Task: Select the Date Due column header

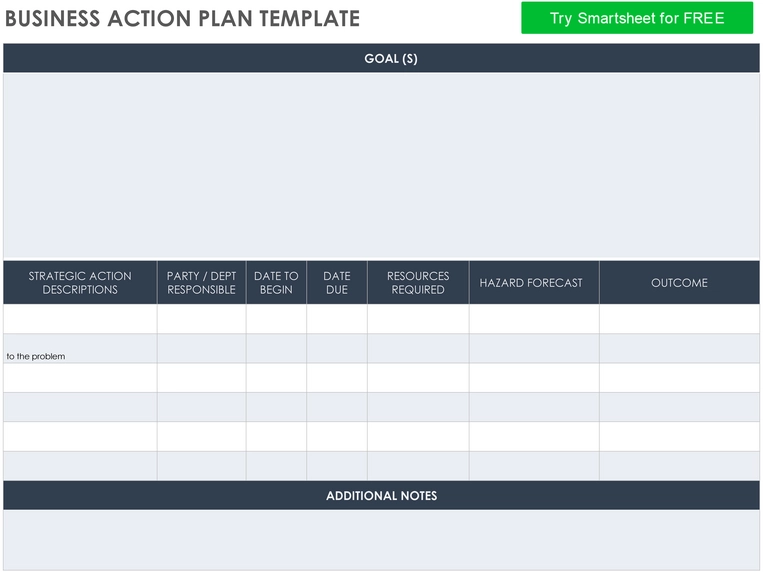Action: (337, 282)
